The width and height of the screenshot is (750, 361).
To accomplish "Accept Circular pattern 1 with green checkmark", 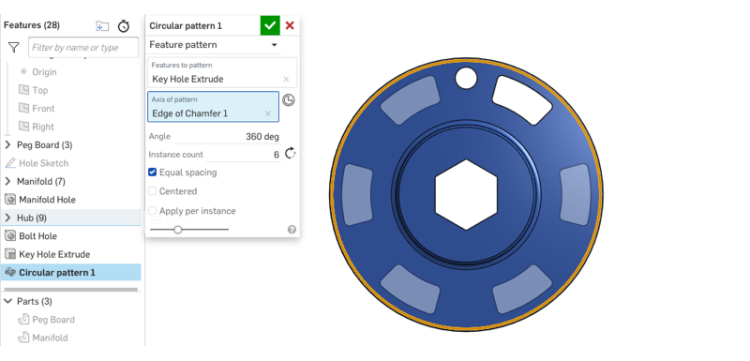I will click(x=270, y=25).
